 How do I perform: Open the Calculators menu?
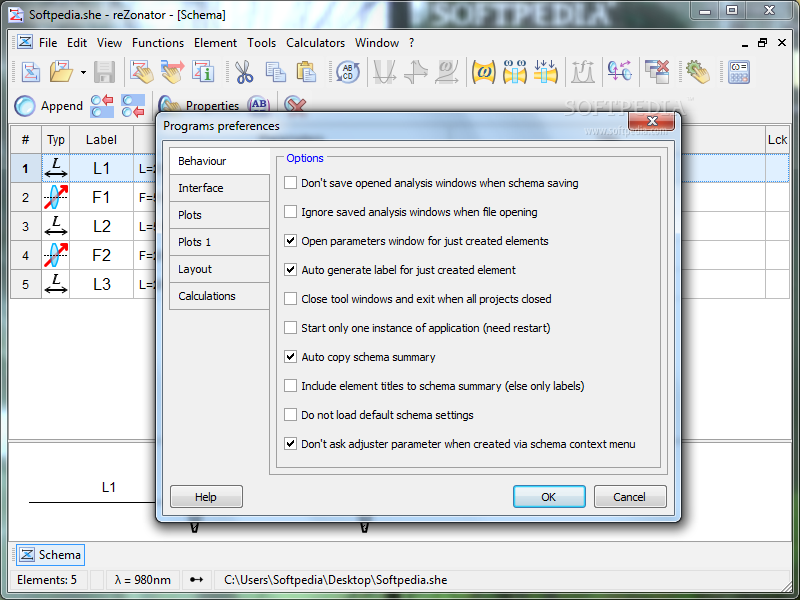(315, 43)
